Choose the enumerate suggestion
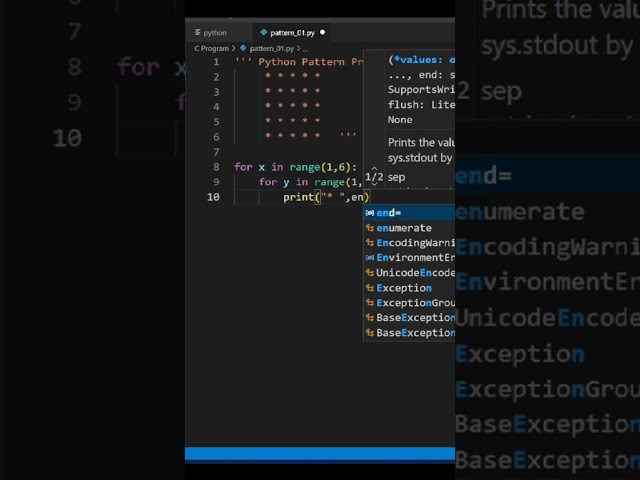 [x=409, y=228]
